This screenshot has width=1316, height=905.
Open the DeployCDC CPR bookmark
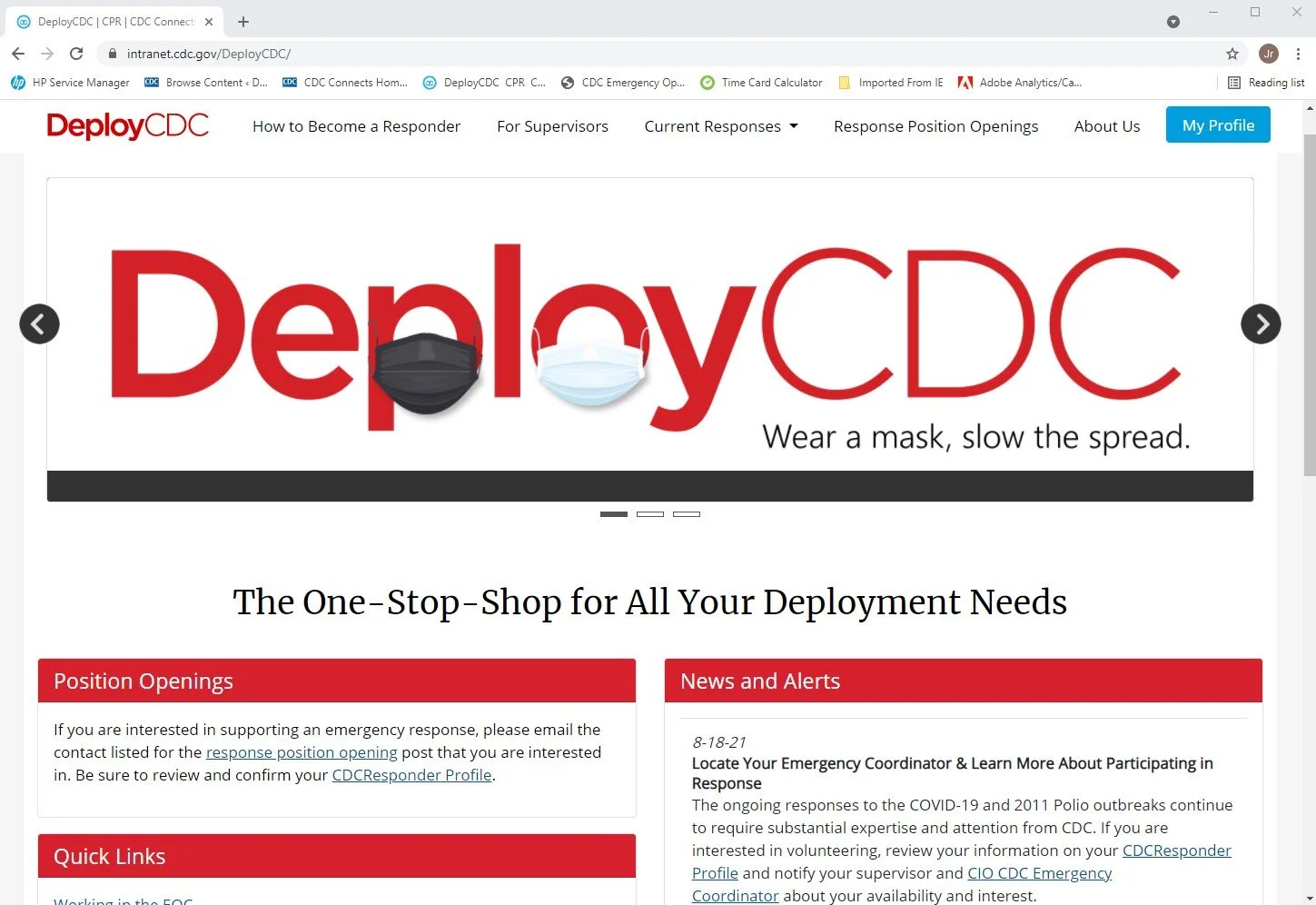click(x=485, y=83)
